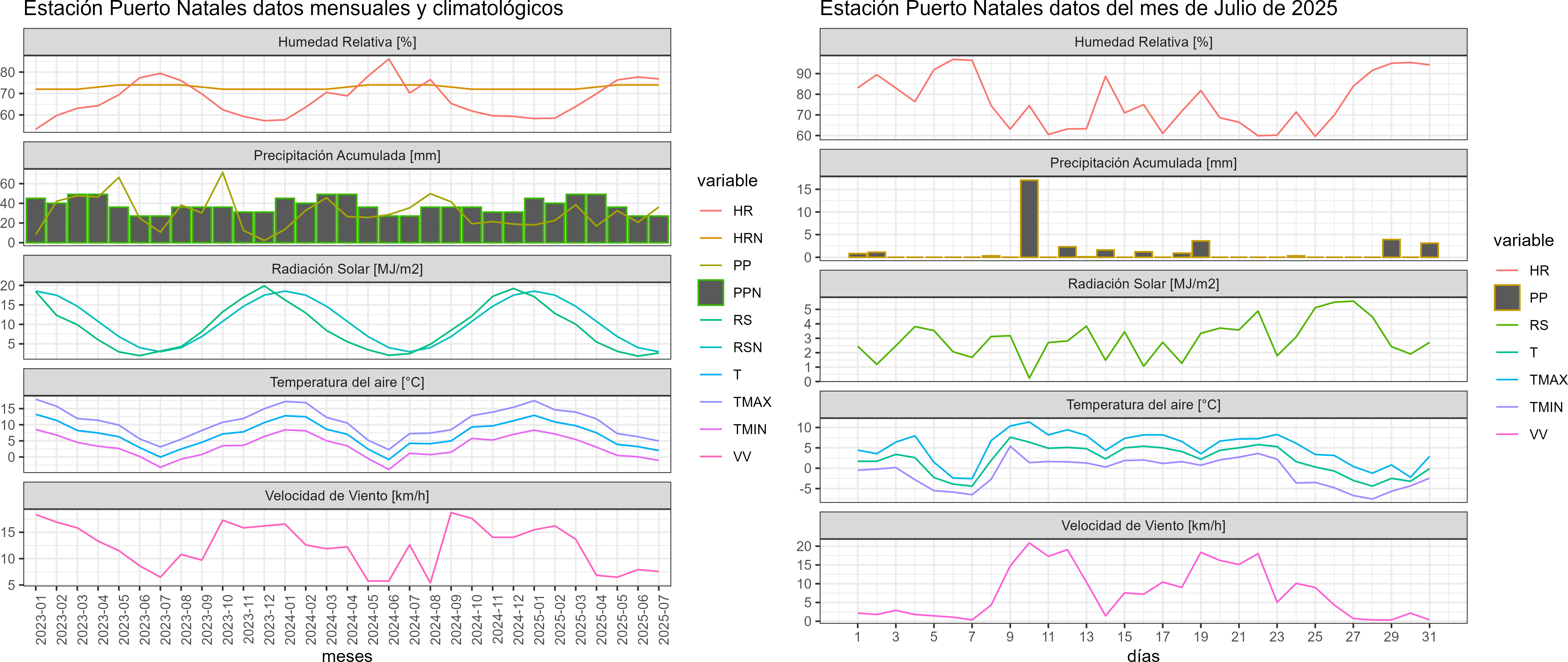Screen dimensions: 1568x662
Task: Click day 1 tick label on July chart
Action: 858,636
